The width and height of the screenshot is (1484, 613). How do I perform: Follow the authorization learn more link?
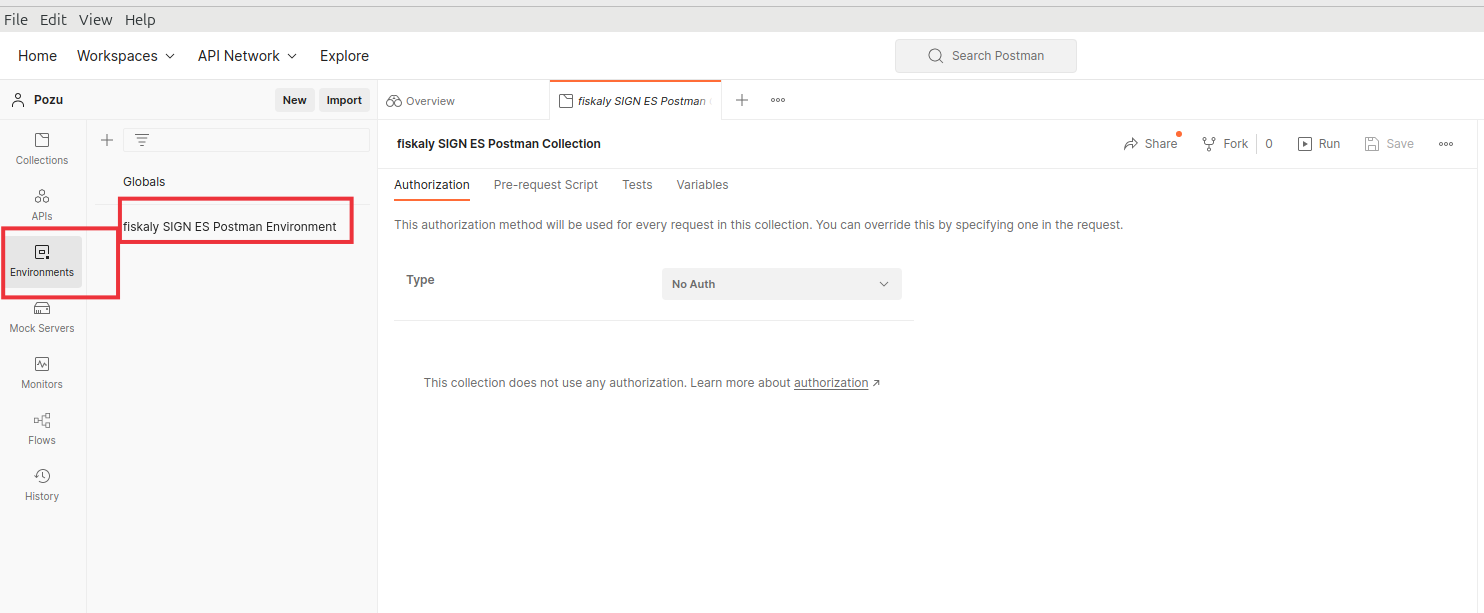pos(831,383)
